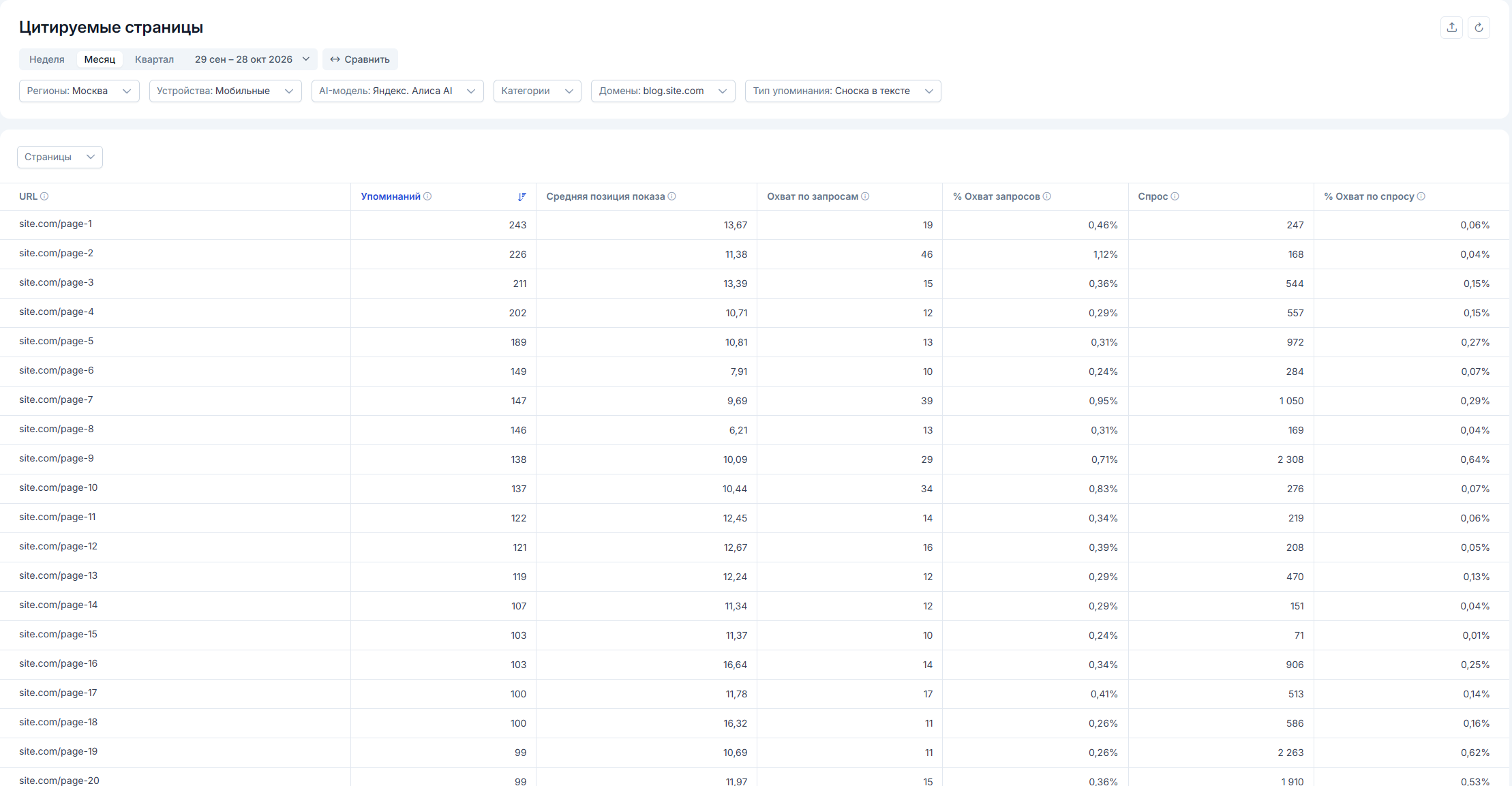The width and height of the screenshot is (1512, 786).
Task: Click the export/upload icon
Action: point(1451,27)
